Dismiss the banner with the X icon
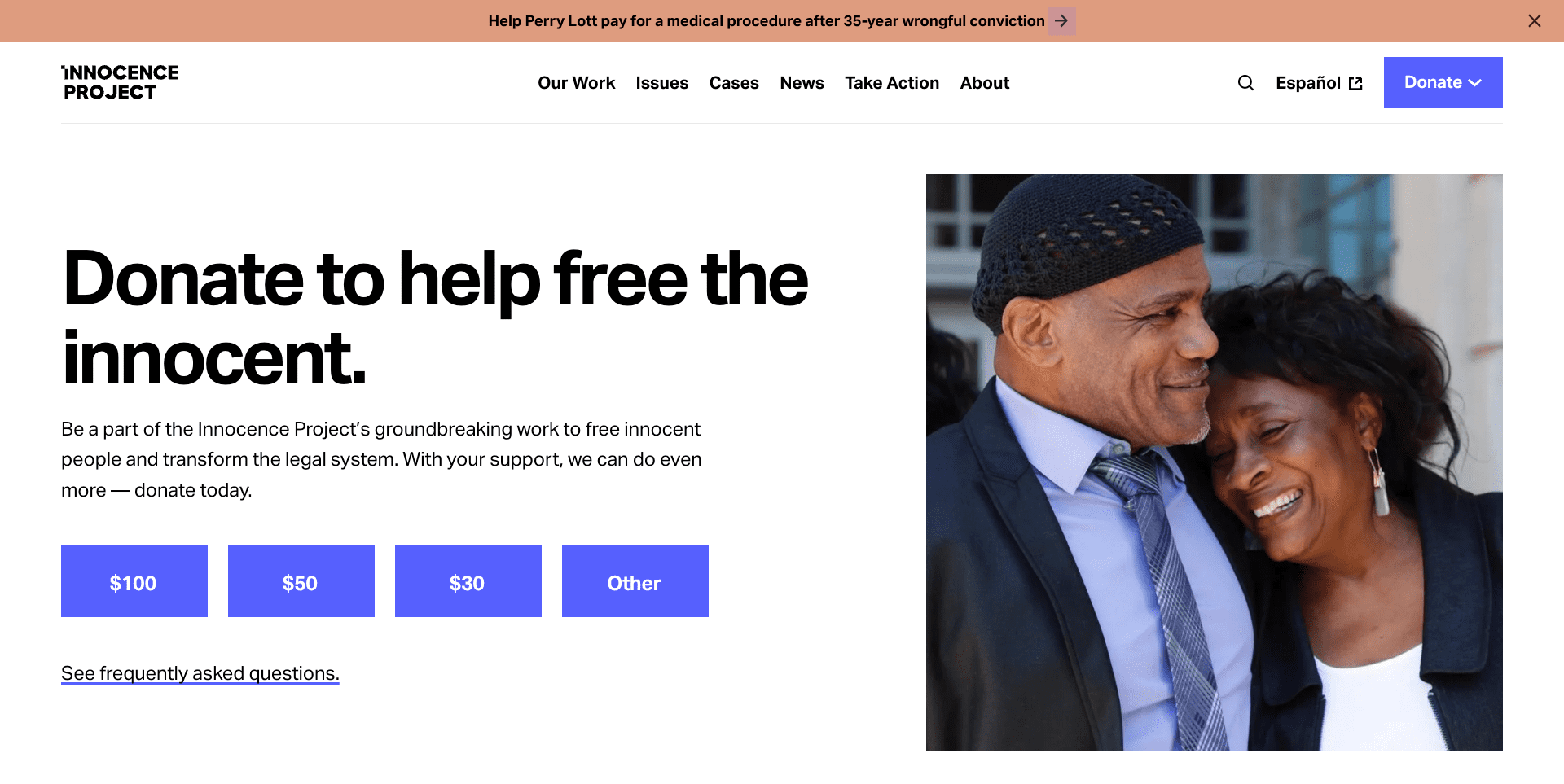The image size is (1564, 784). click(x=1535, y=21)
